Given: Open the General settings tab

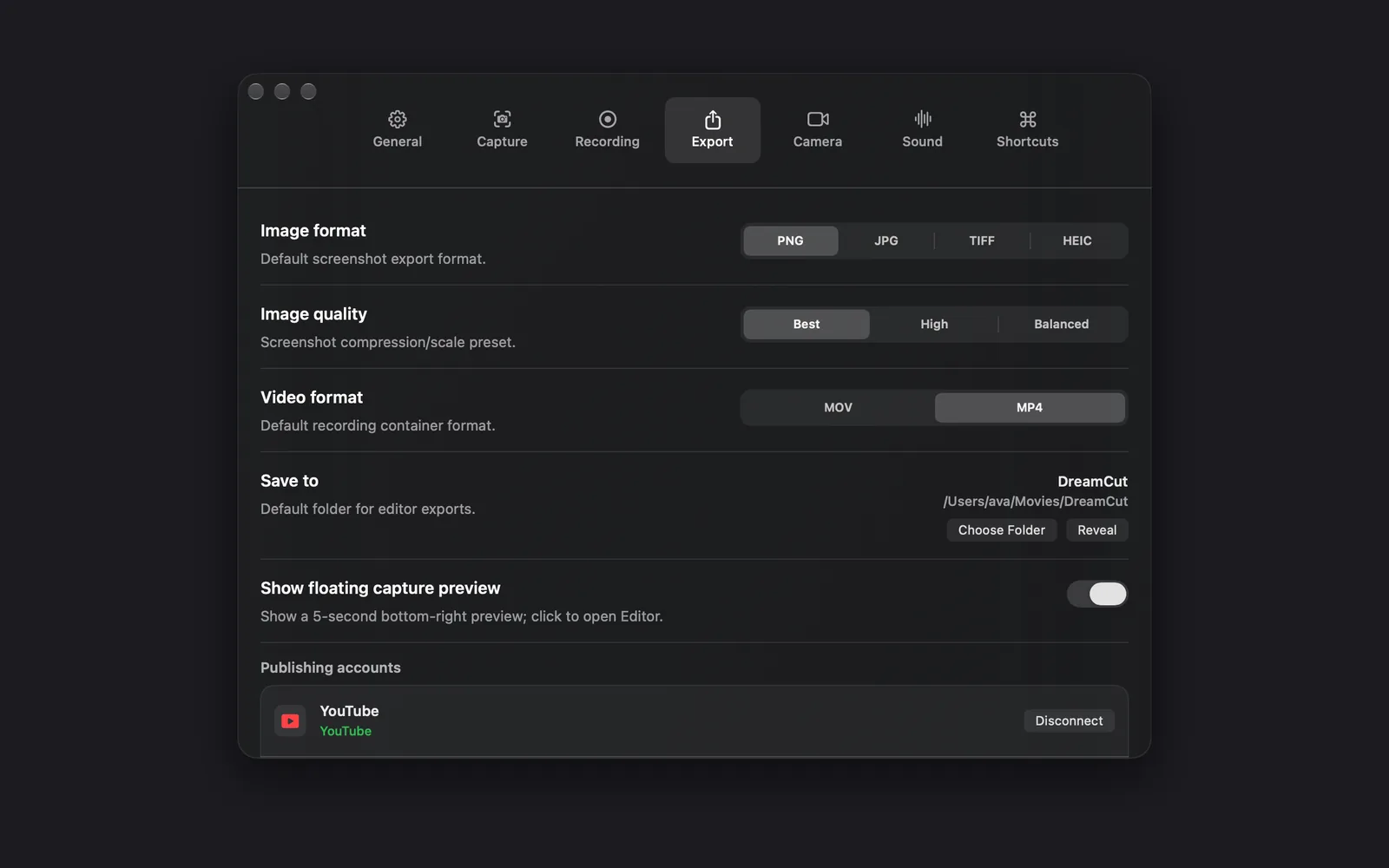Looking at the screenshot, I should (398, 130).
